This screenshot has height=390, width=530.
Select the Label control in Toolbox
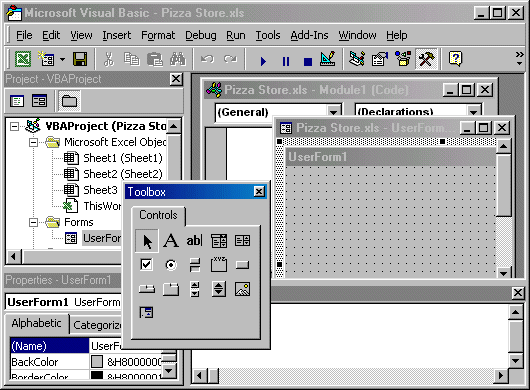tap(171, 241)
